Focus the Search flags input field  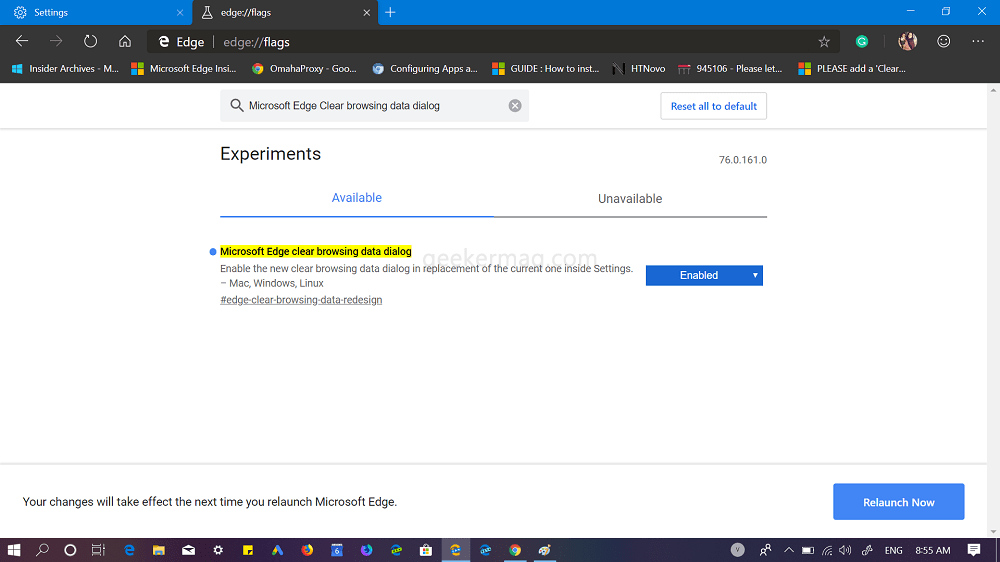374,105
